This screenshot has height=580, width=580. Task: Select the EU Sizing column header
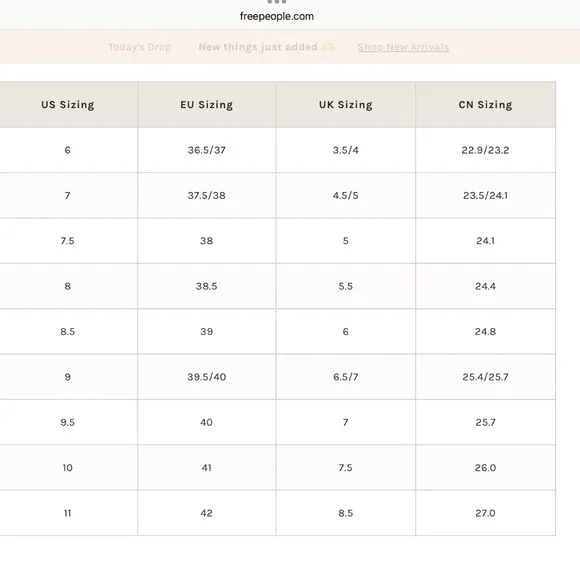point(207,105)
